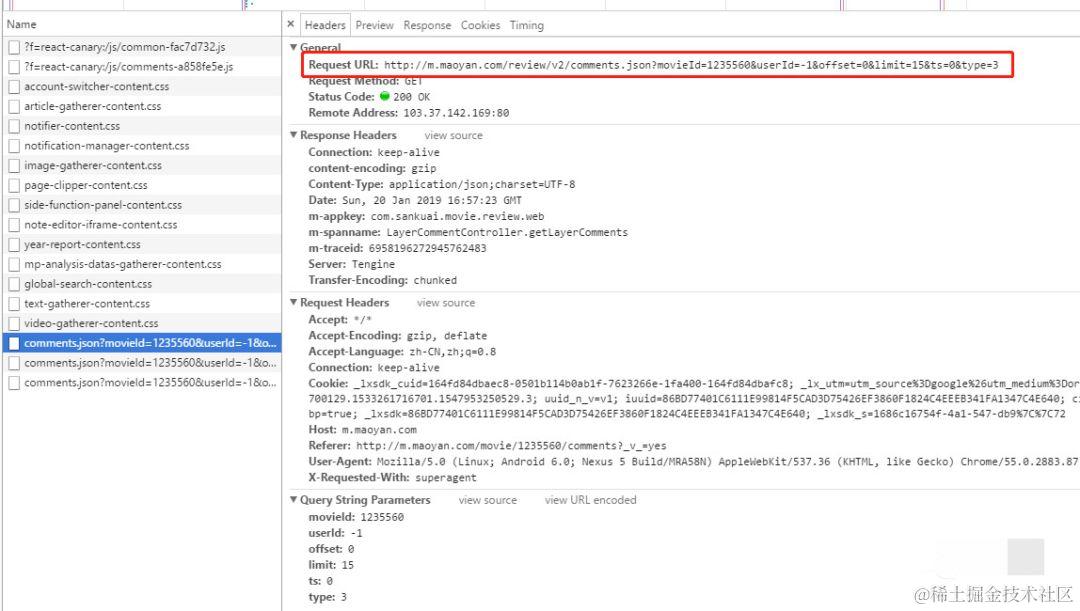Image resolution: width=1080 pixels, height=611 pixels.
Task: Select text-gatherer-content.css request
Action: point(142,304)
